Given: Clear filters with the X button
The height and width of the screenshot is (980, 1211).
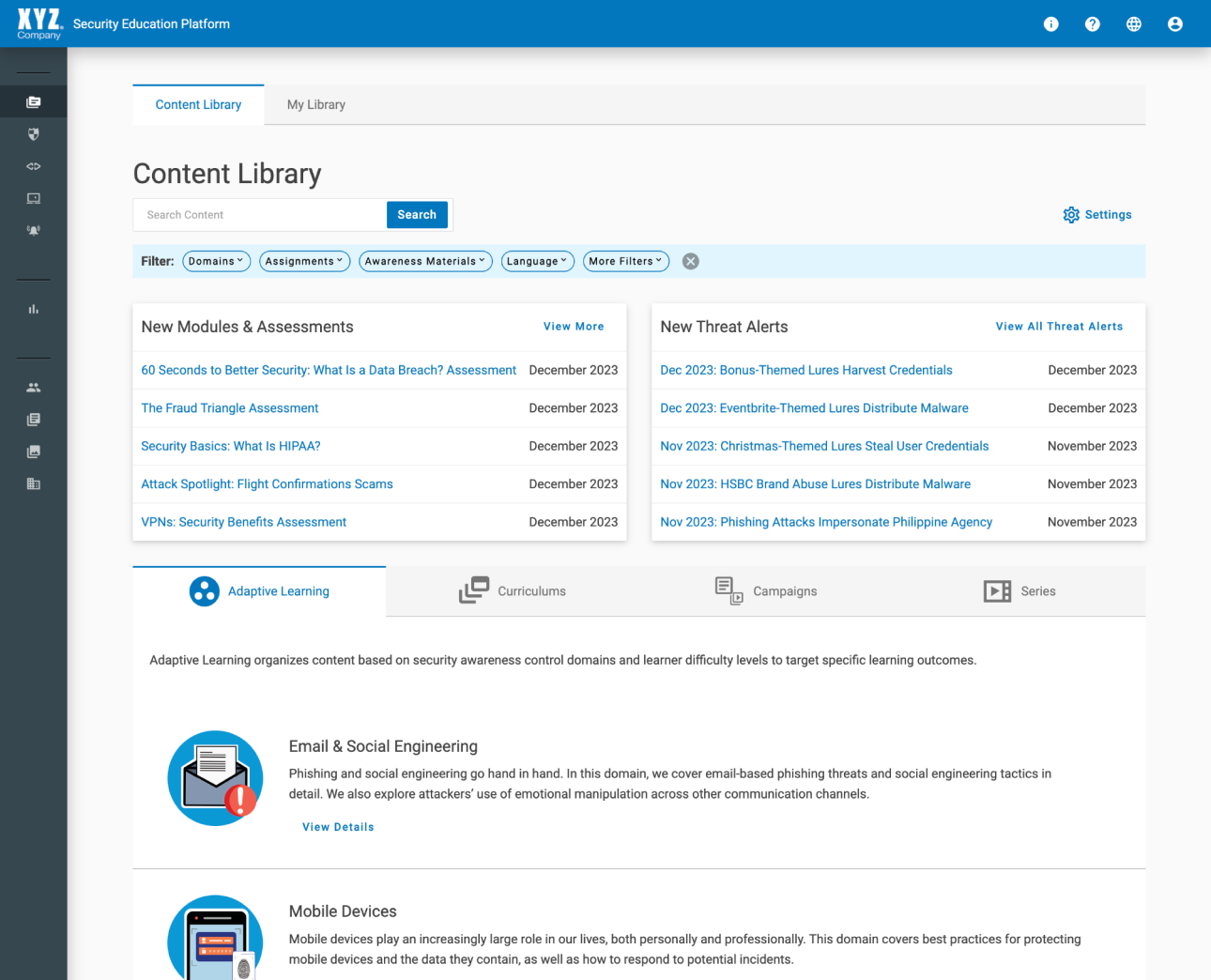Looking at the screenshot, I should [690, 262].
